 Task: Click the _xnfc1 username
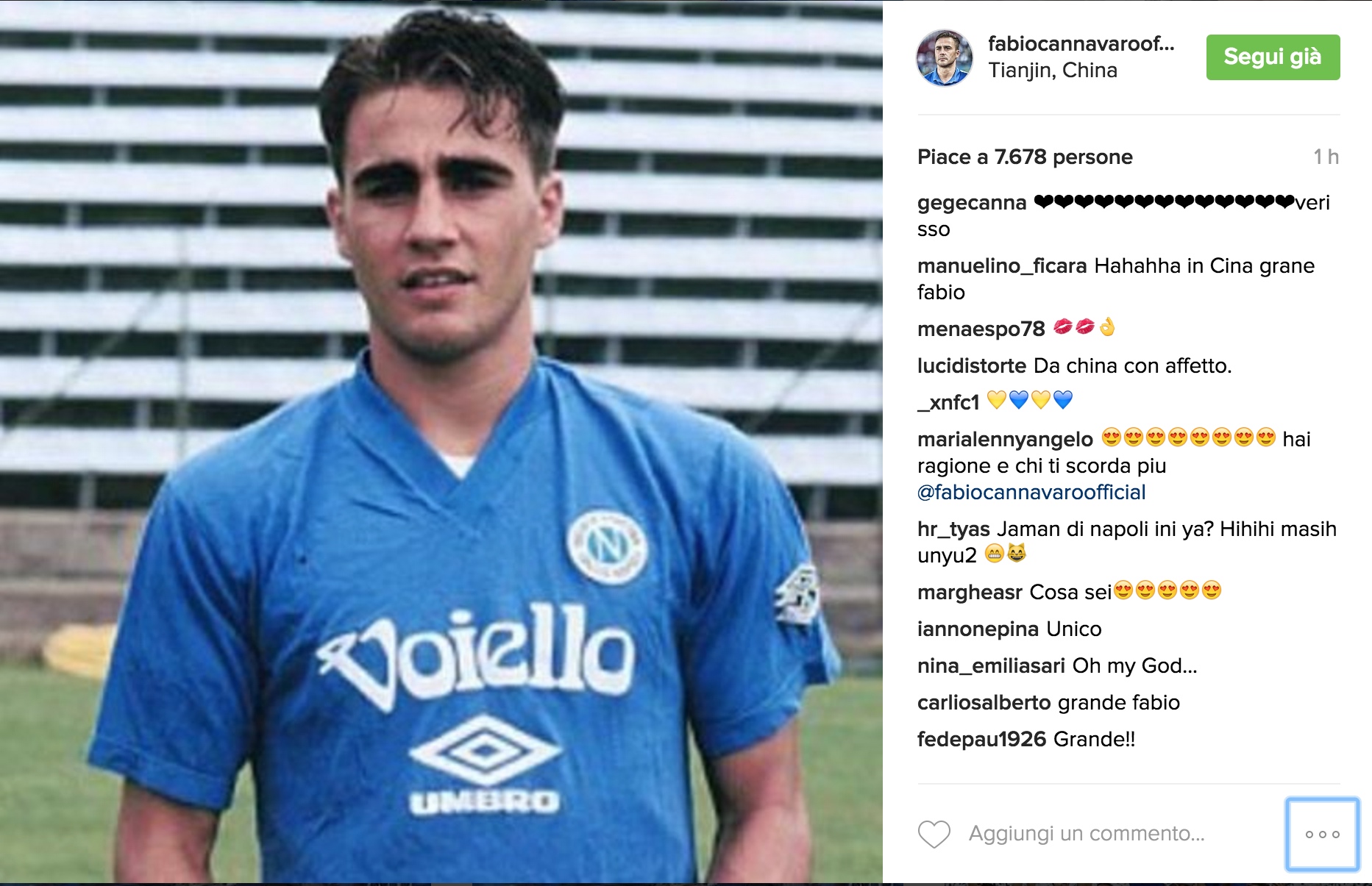[948, 403]
